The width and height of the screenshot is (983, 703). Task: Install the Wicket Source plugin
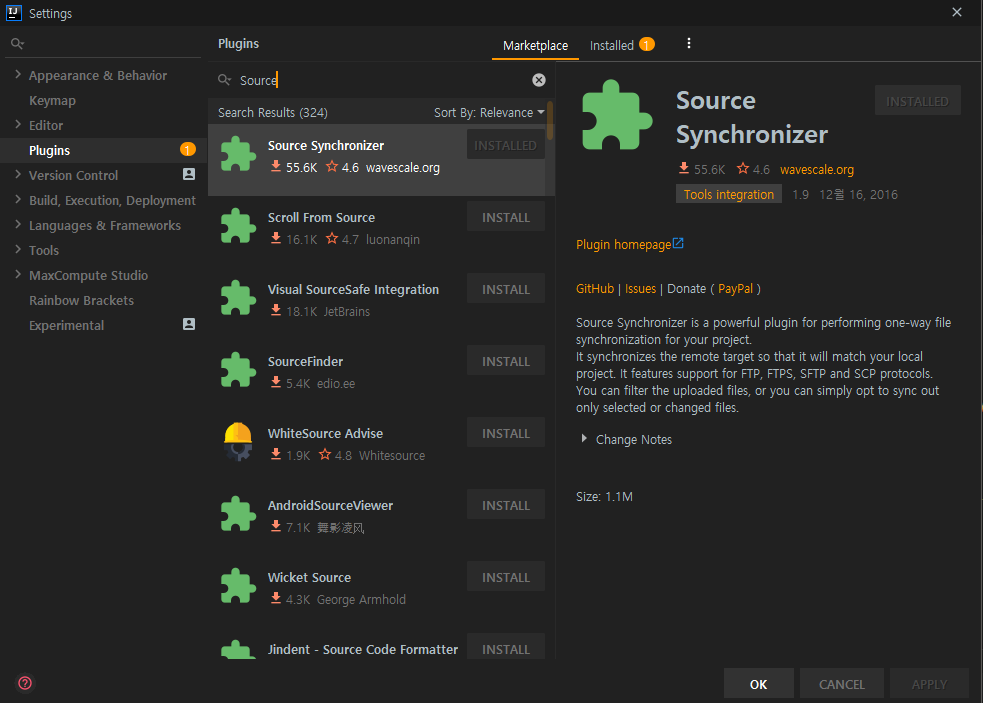coord(506,577)
